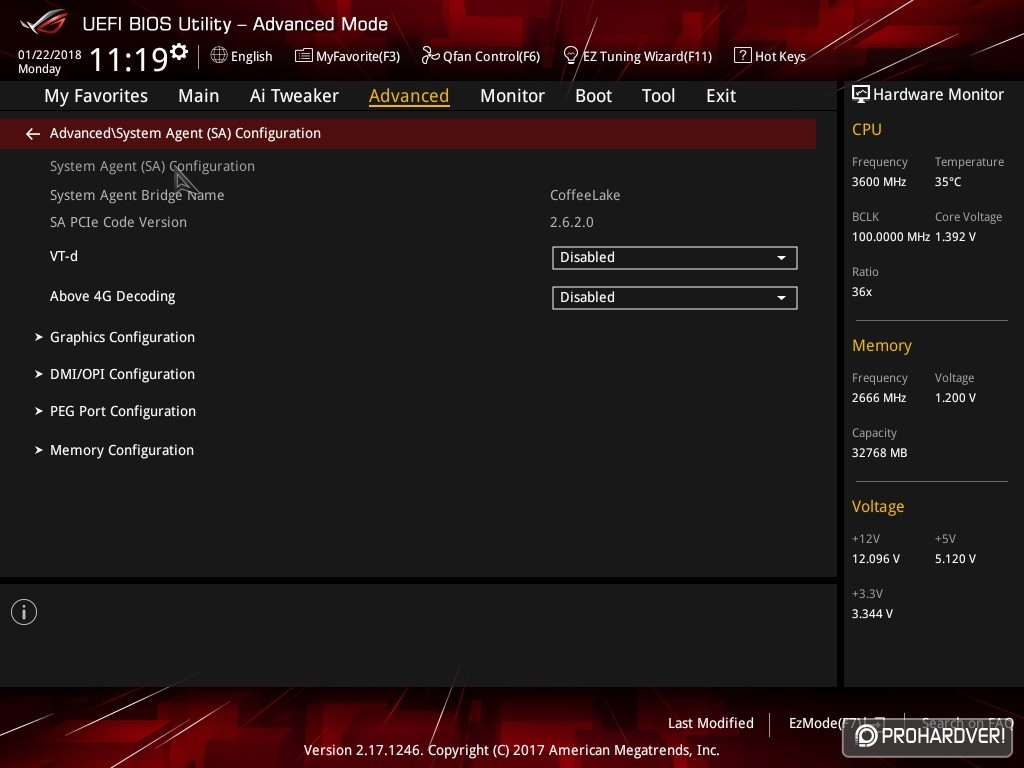The image size is (1024, 768).
Task: Click the CoffeeLake value
Action: coord(585,195)
